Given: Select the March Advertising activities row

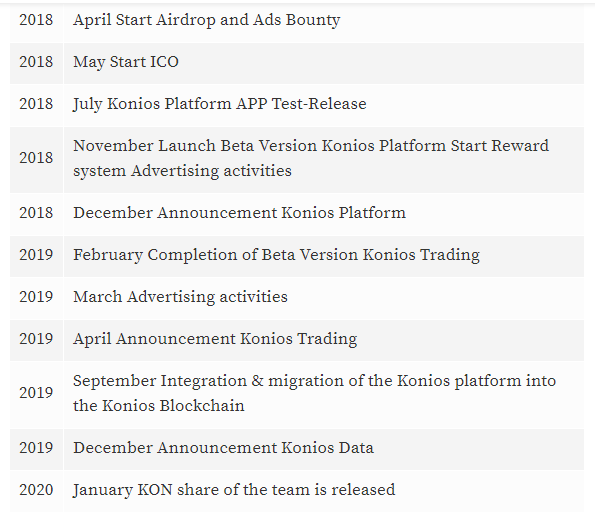Looking at the screenshot, I should 297,298.
